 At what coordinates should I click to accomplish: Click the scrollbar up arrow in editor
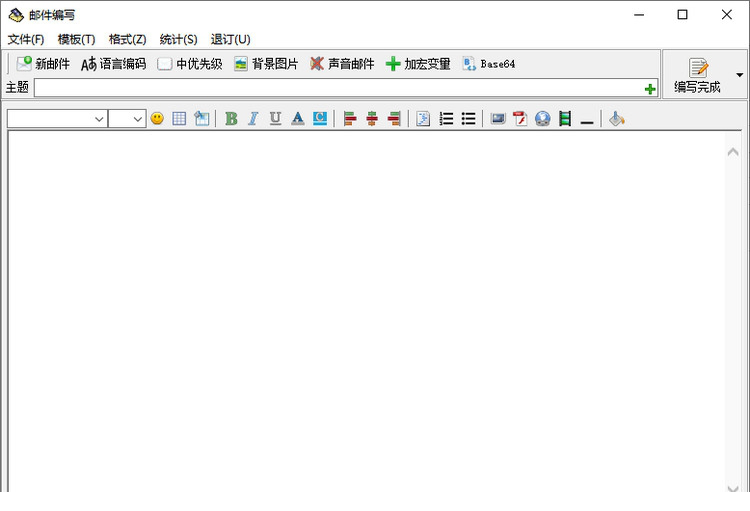(x=733, y=152)
